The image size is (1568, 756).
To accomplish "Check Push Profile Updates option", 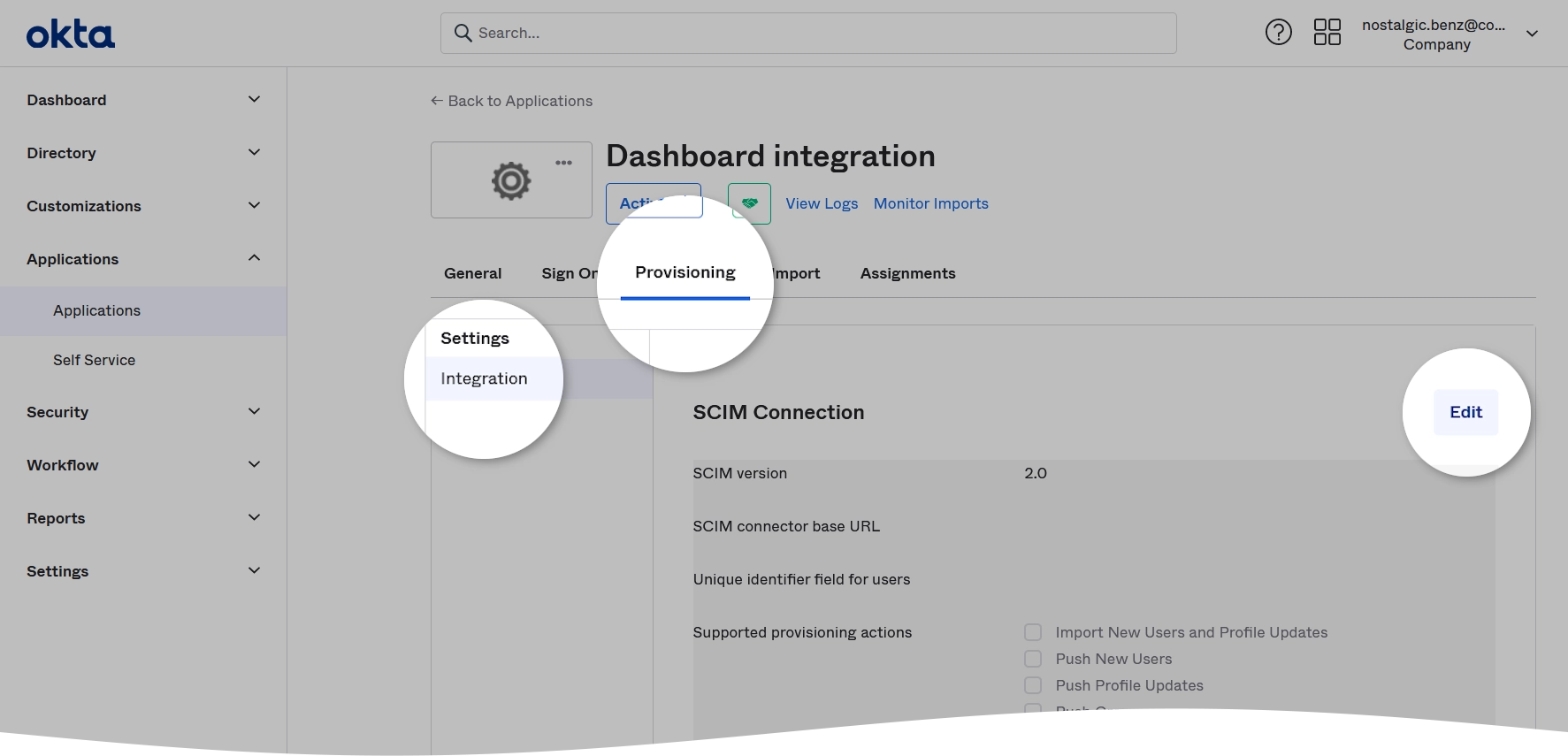I will 1032,685.
